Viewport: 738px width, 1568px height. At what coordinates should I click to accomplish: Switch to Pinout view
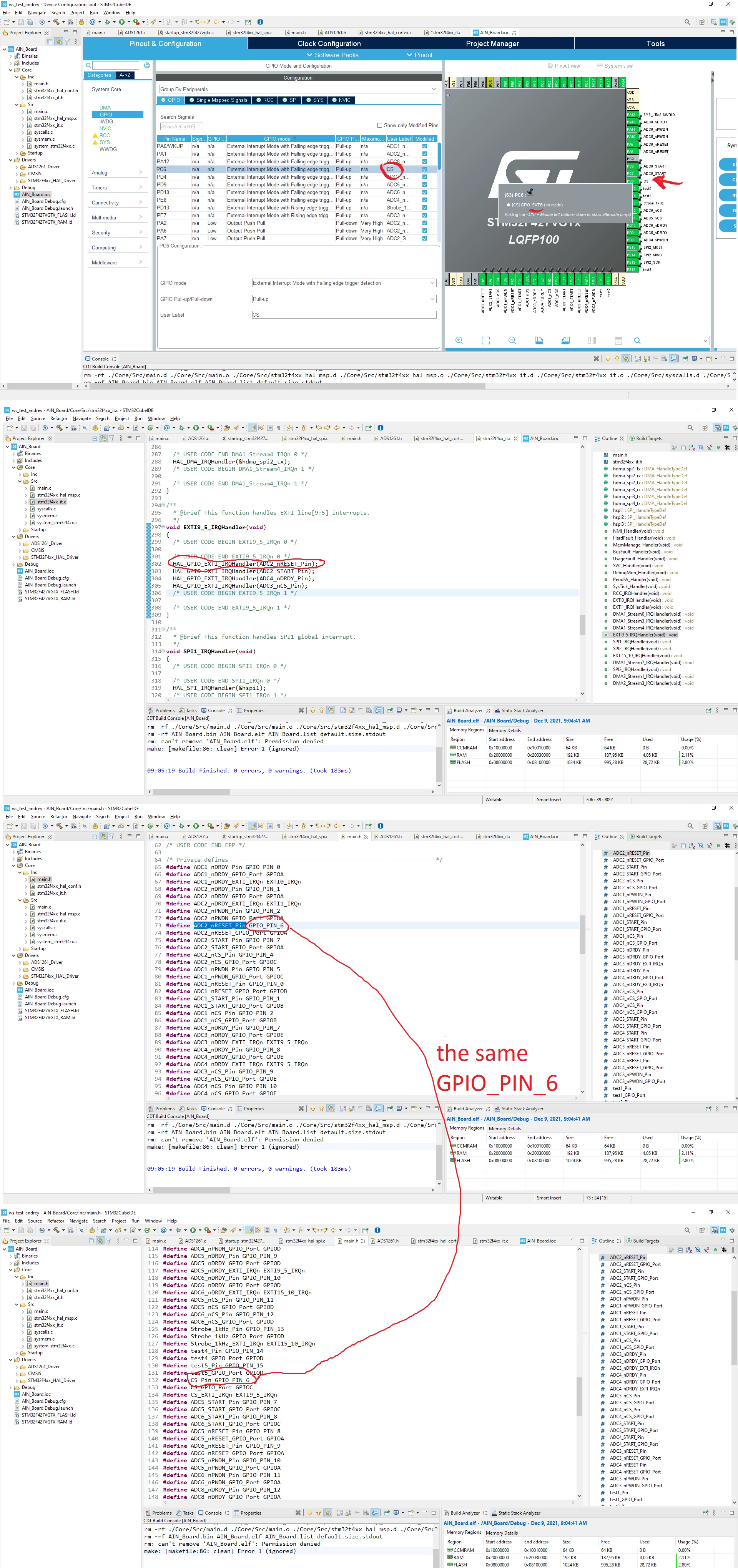click(x=563, y=66)
